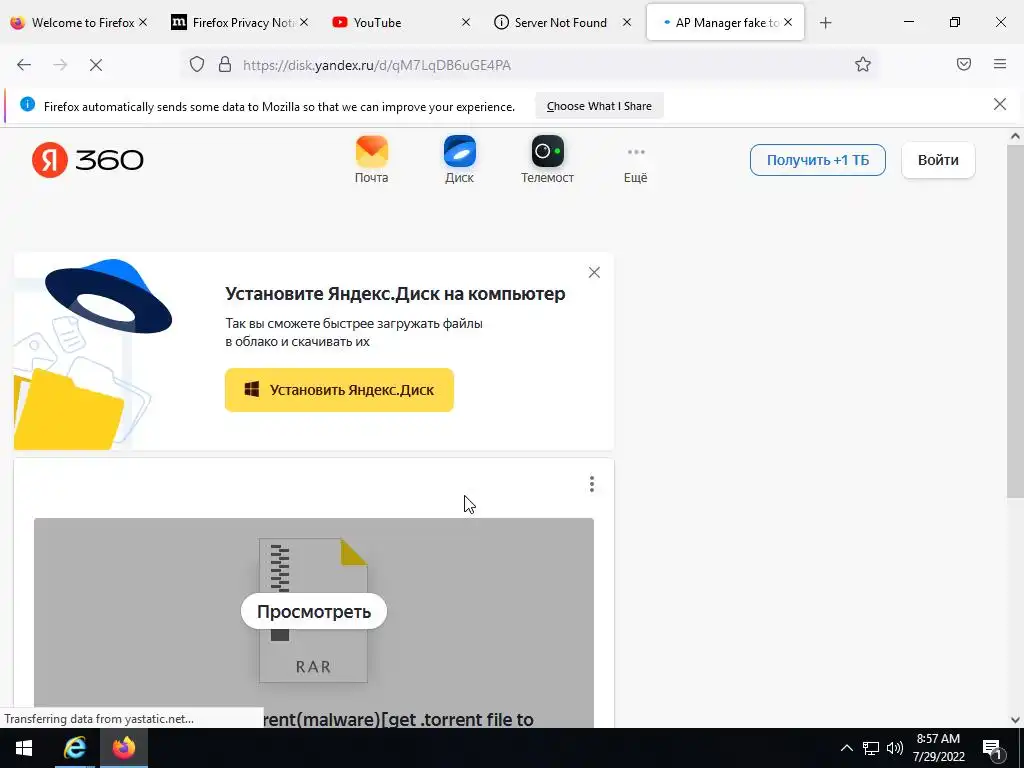This screenshot has height=768, width=1024.
Task: Select the AP Manager fake tab
Action: tap(725, 22)
